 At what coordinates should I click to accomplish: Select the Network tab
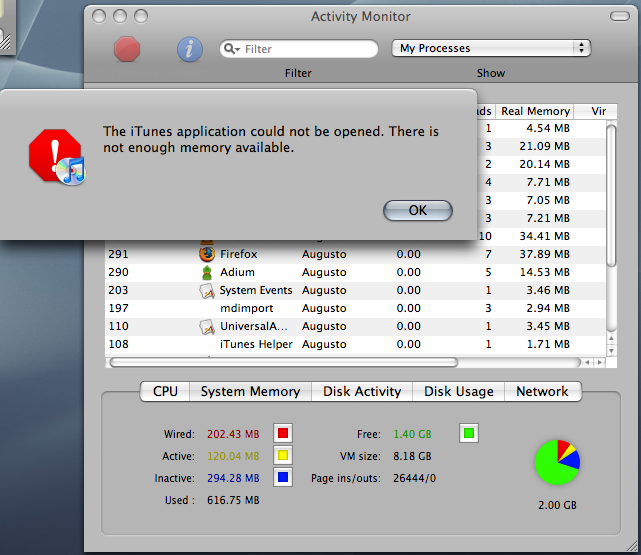pos(542,392)
